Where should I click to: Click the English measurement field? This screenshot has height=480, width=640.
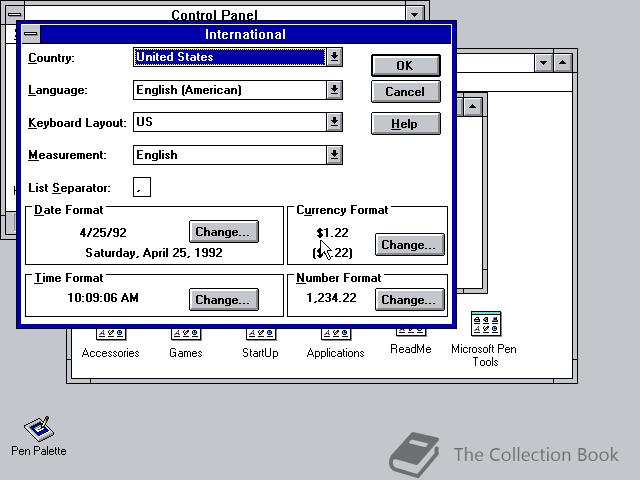pyautogui.click(x=230, y=155)
